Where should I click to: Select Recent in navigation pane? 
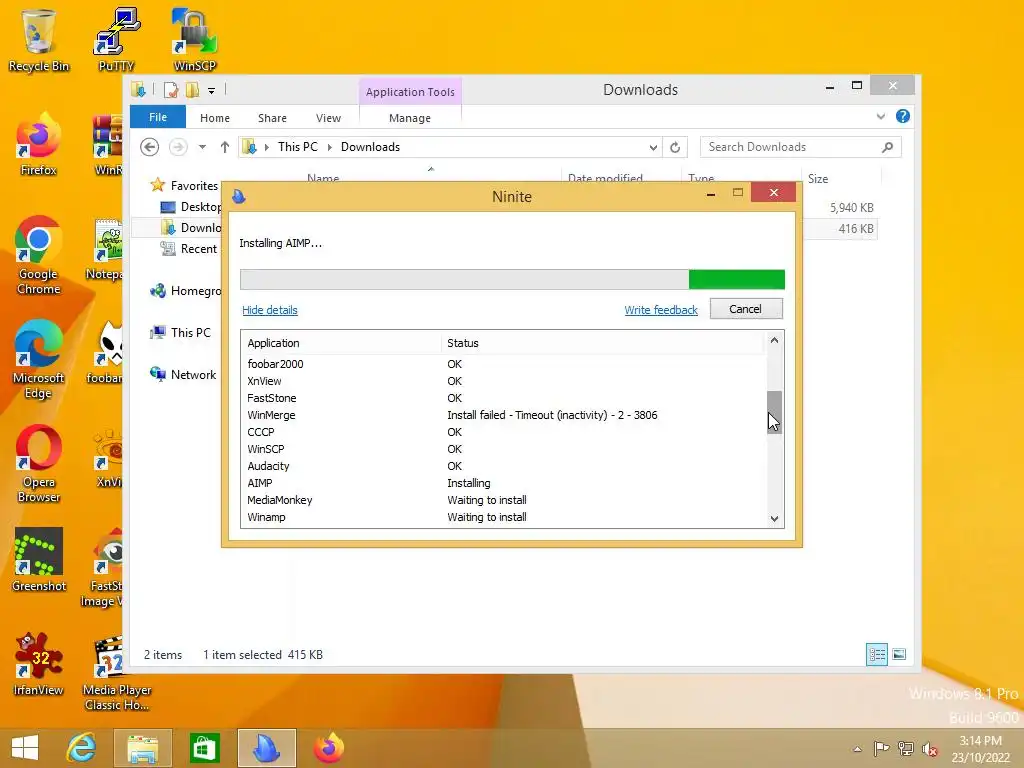click(x=189, y=249)
